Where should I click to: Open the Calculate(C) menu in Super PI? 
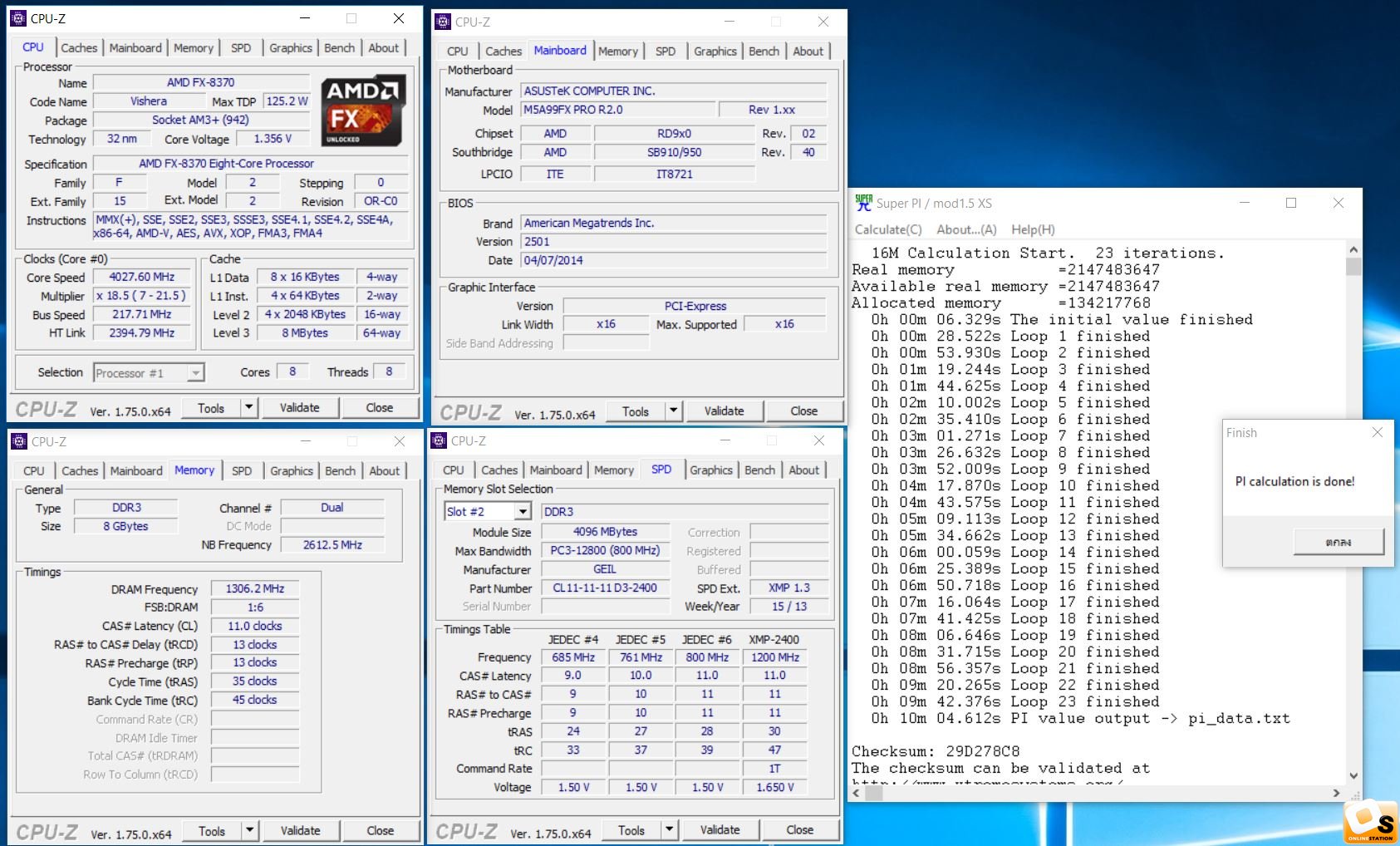(888, 229)
